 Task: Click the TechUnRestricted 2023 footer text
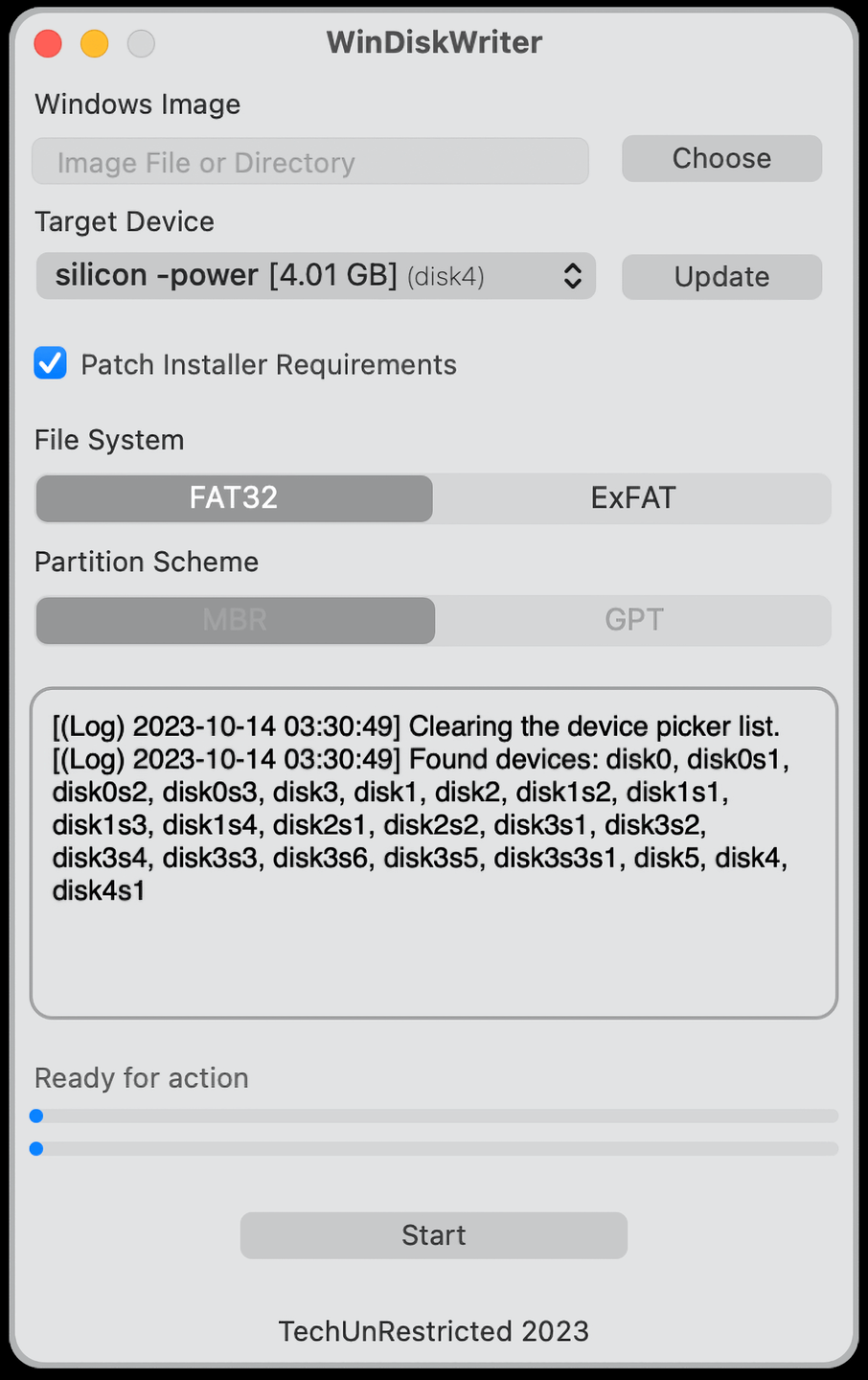click(433, 1331)
